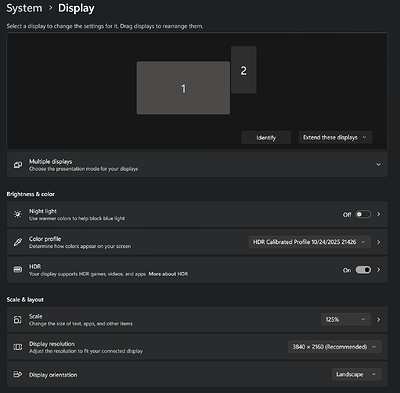Screen dimensions: 400x393
Task: Click the HDR badge icon
Action: 18,269
